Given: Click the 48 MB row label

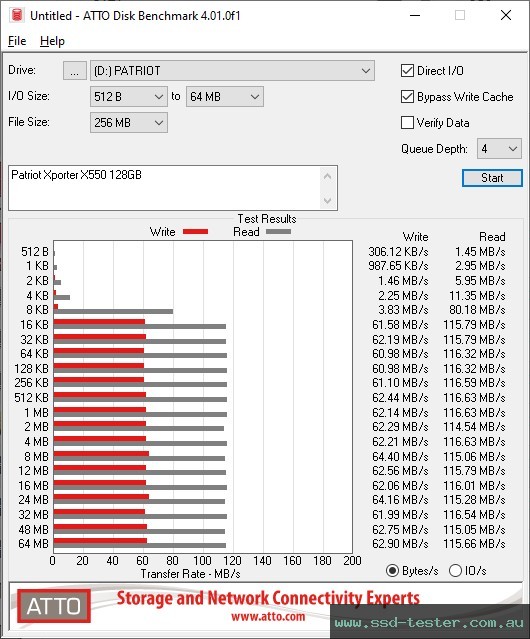Looking at the screenshot, I should (33, 529).
